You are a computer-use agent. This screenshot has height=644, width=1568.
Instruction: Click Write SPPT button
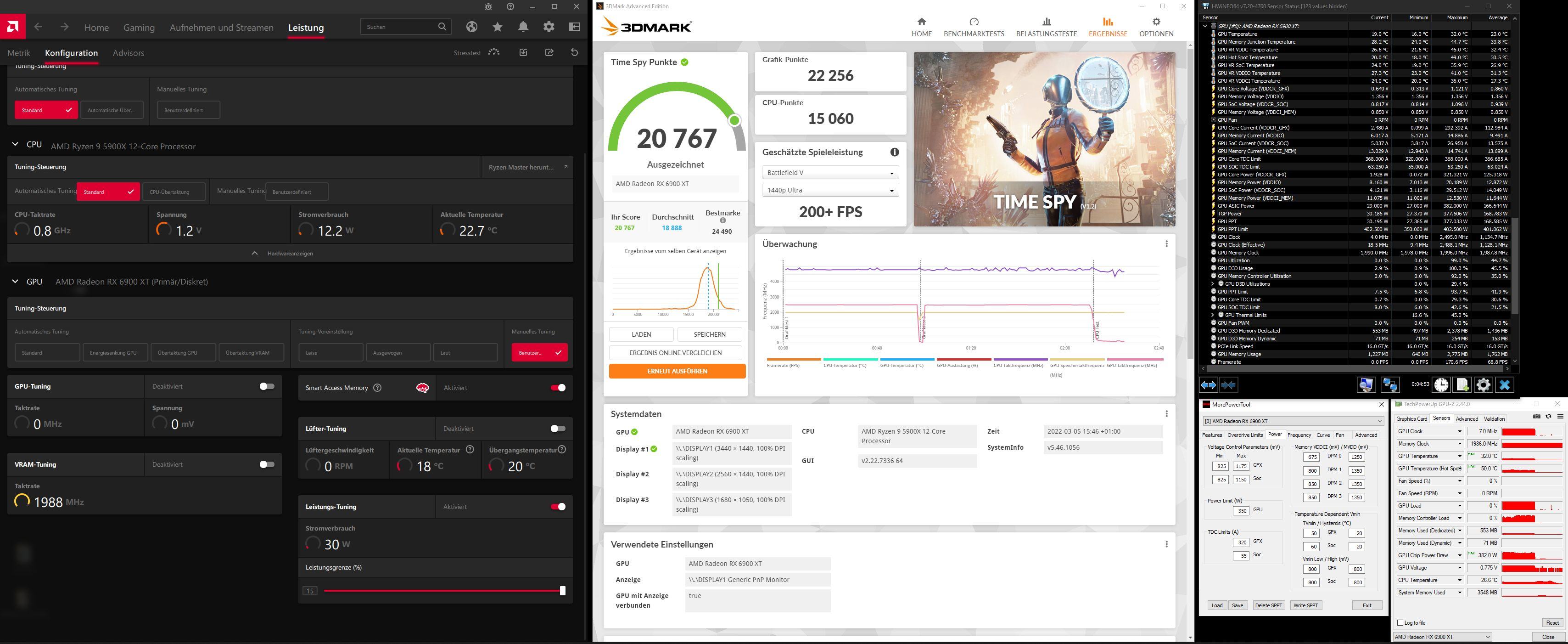click(1305, 605)
